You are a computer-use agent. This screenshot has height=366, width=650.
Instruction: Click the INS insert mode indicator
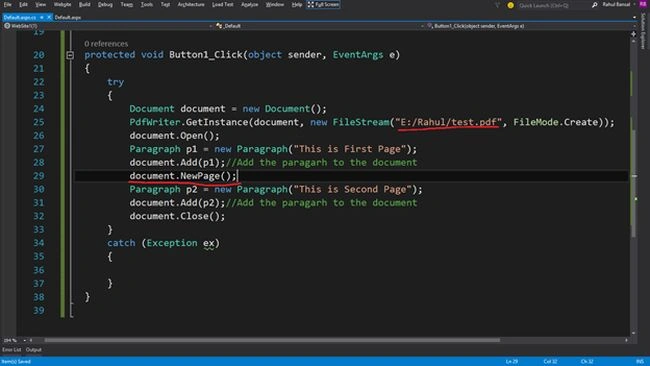(640, 361)
